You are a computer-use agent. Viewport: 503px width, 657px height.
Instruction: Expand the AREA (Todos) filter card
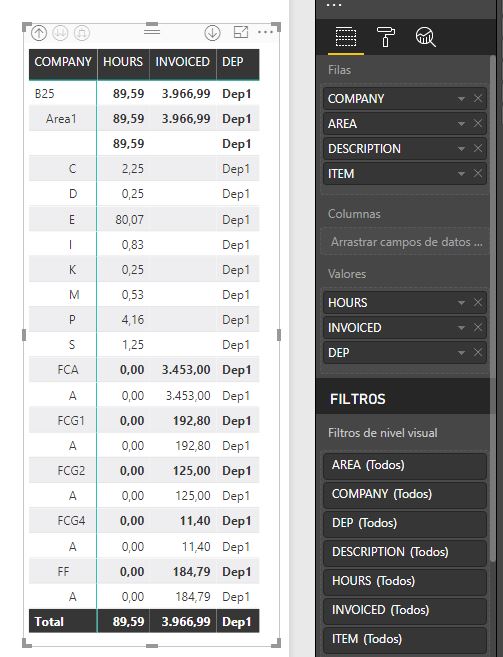click(405, 465)
